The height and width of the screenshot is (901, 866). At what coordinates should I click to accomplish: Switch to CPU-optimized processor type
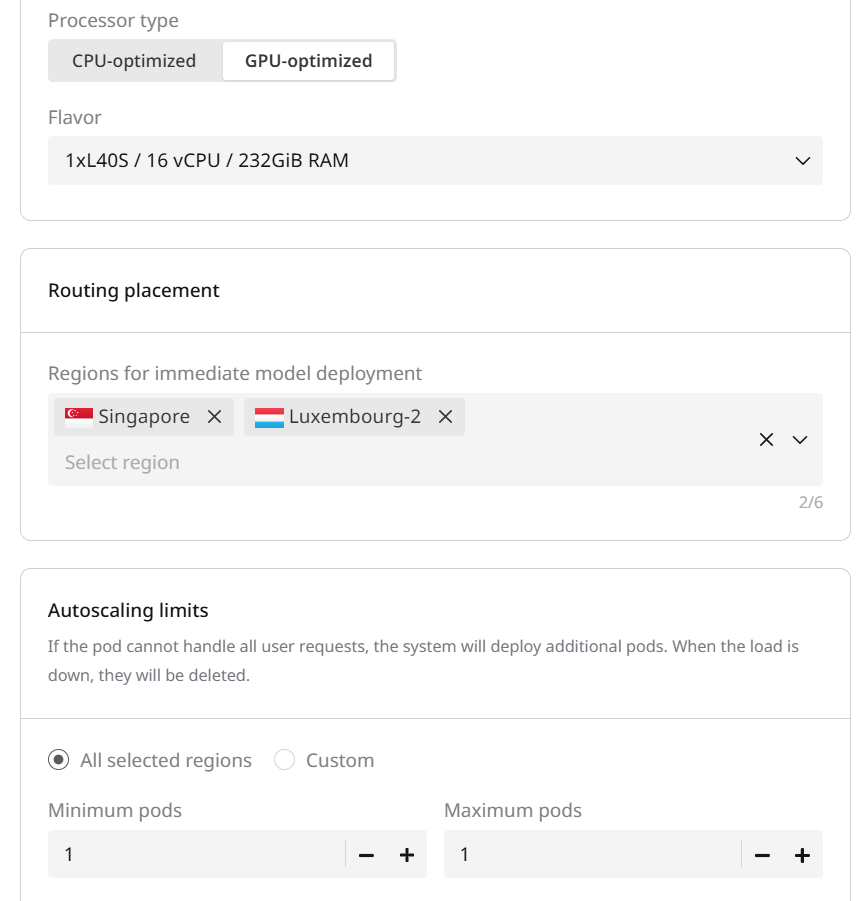pos(134,61)
